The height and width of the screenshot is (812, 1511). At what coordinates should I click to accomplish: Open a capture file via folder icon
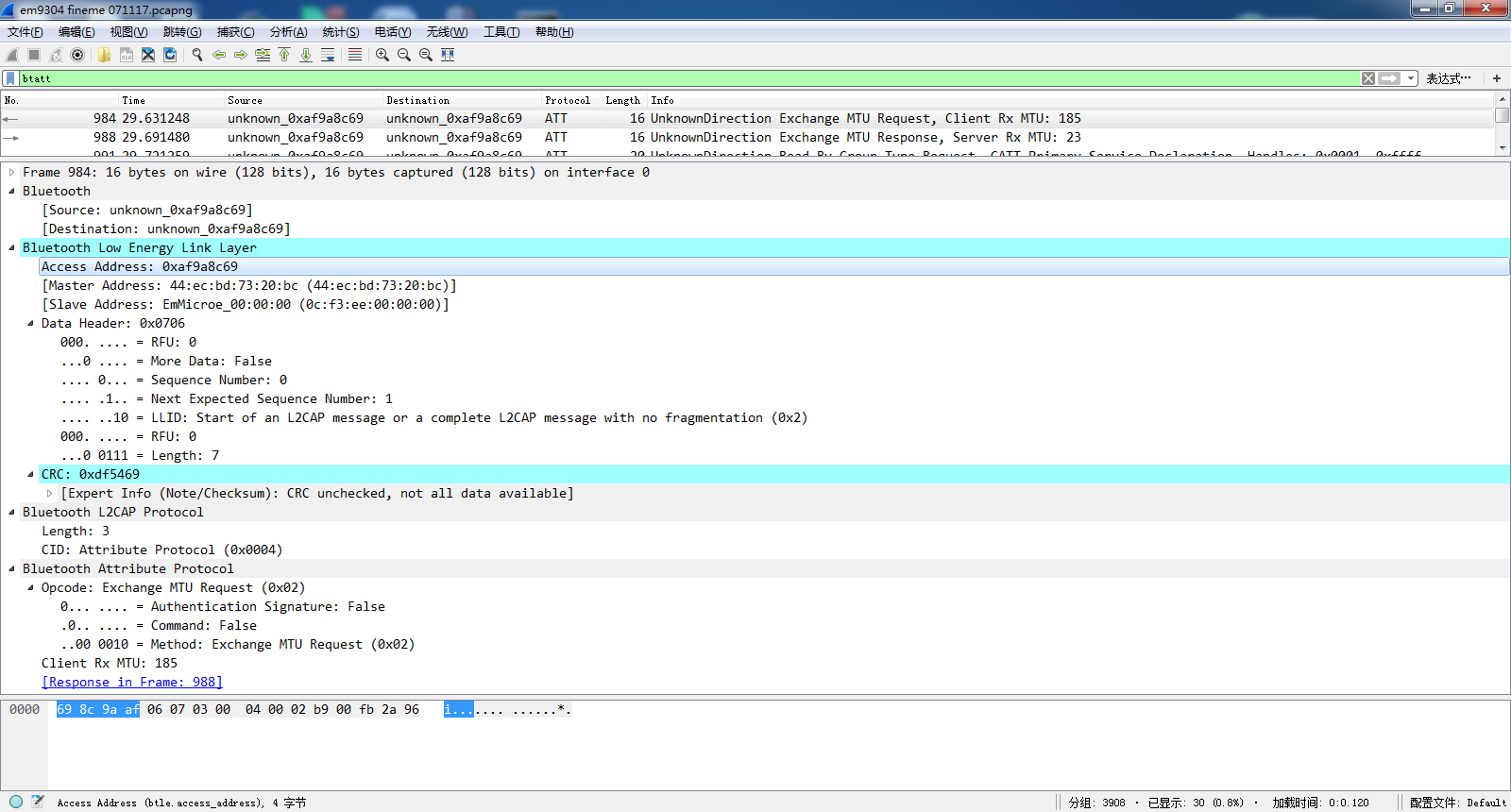pyautogui.click(x=104, y=55)
